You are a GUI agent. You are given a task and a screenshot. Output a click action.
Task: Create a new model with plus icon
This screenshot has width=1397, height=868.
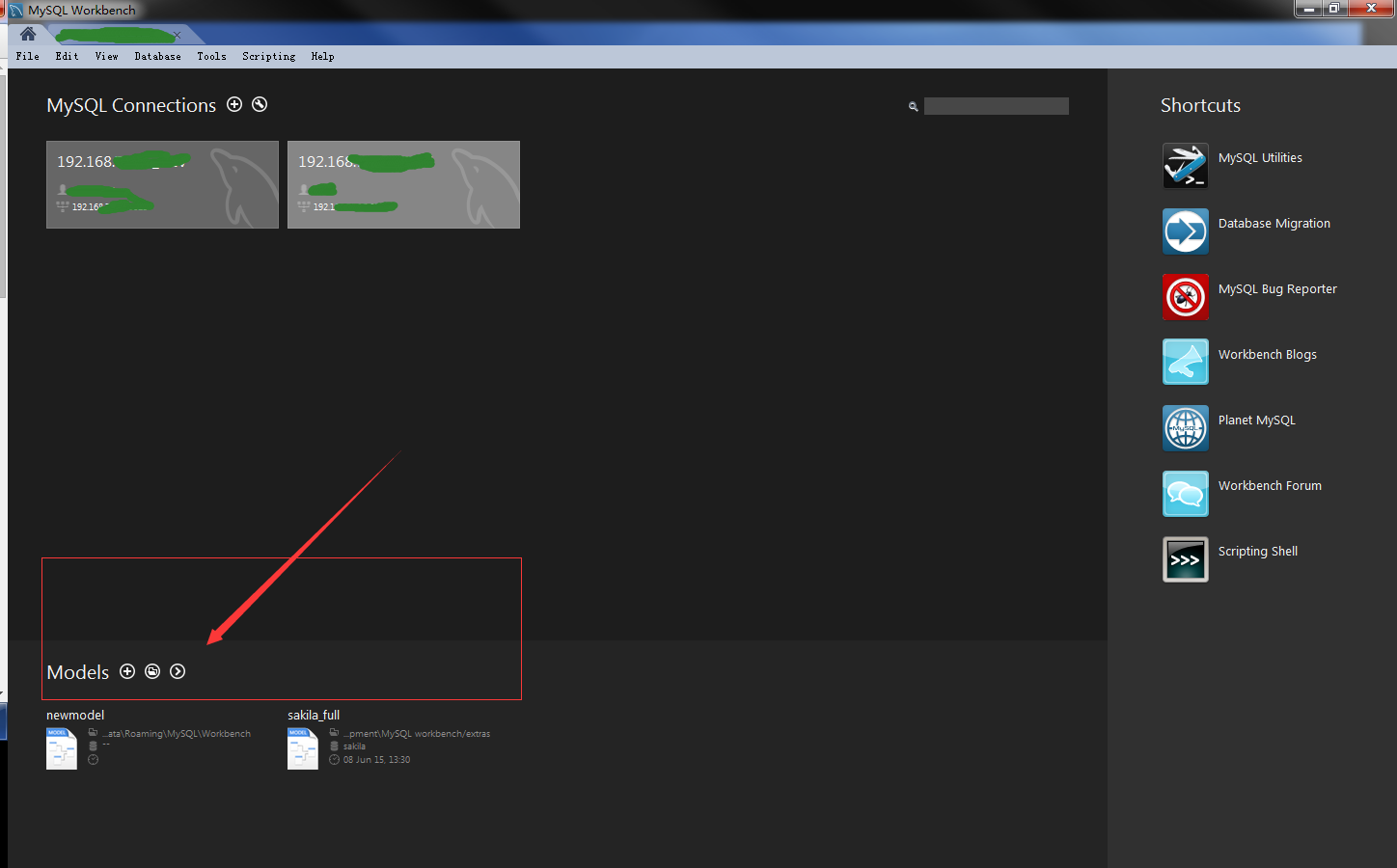[127, 671]
